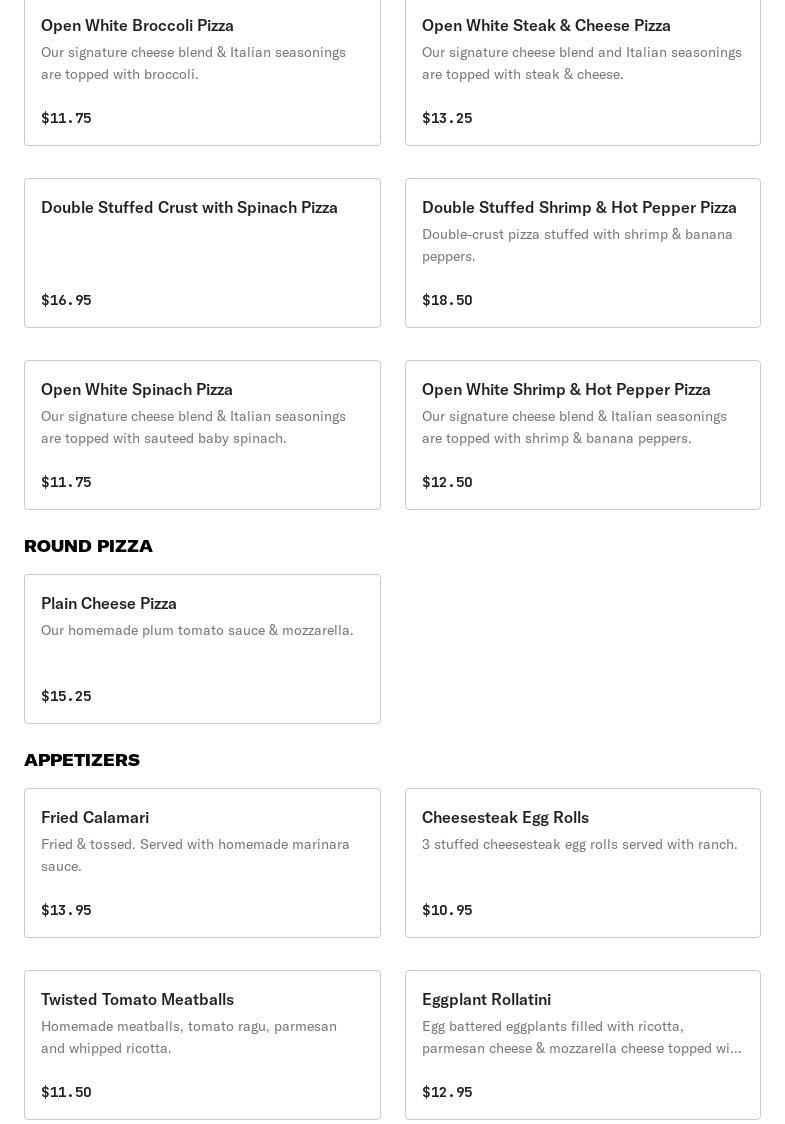Open the Open White Broccoli Pizza item
Viewport: 785px width, 1124px height.
tap(202, 70)
